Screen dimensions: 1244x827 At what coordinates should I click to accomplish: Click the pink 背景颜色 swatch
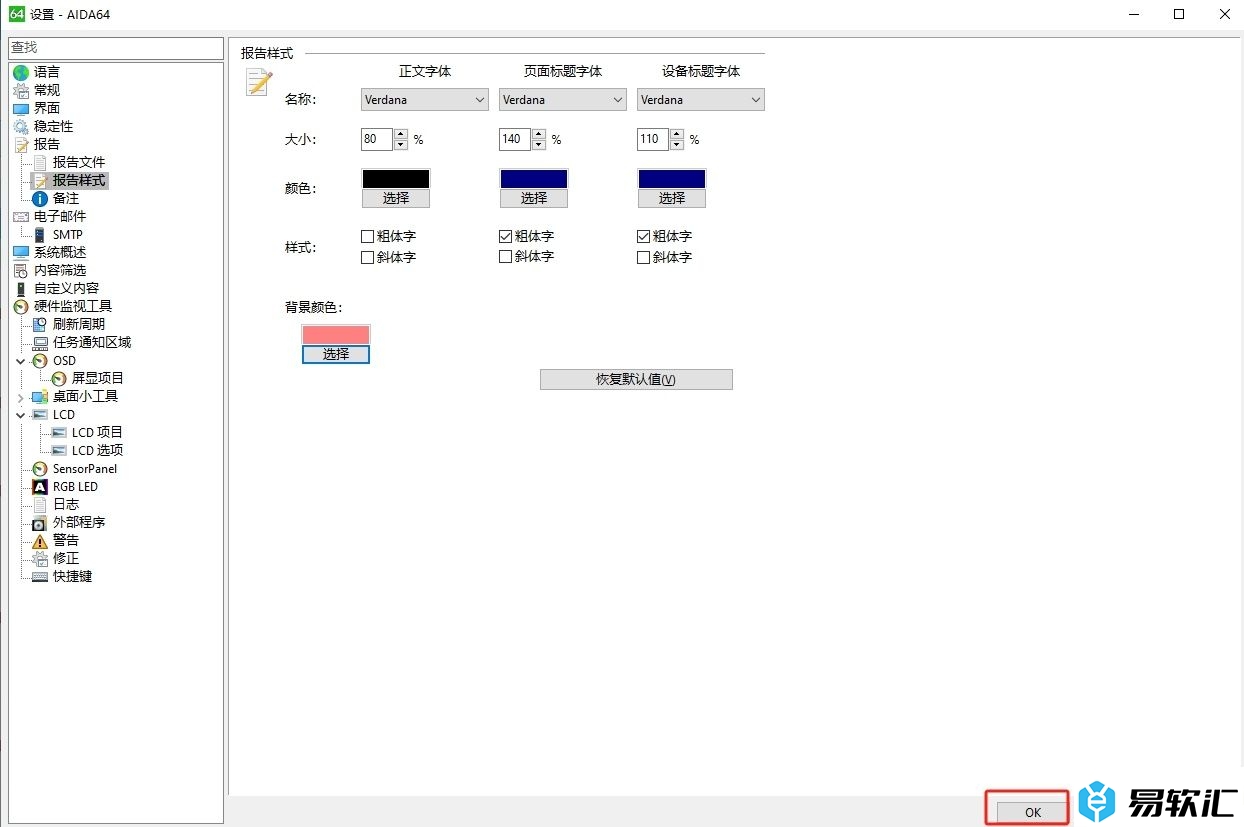pos(336,335)
